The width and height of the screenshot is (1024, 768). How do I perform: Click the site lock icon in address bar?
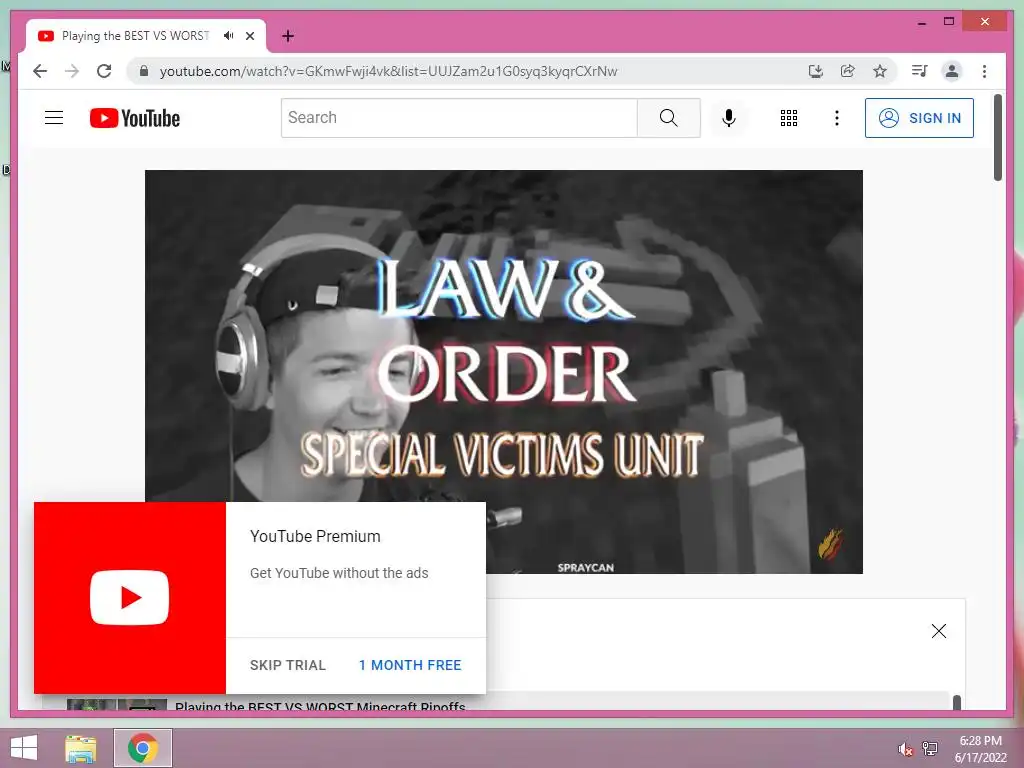[144, 71]
